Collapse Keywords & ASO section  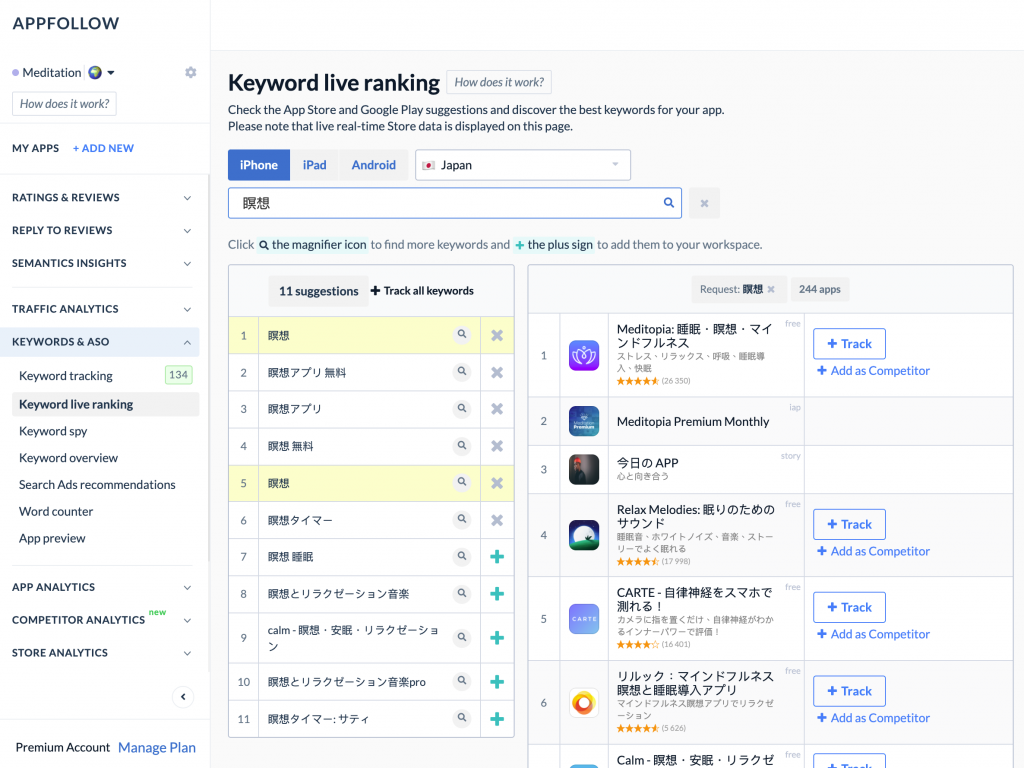(100, 342)
